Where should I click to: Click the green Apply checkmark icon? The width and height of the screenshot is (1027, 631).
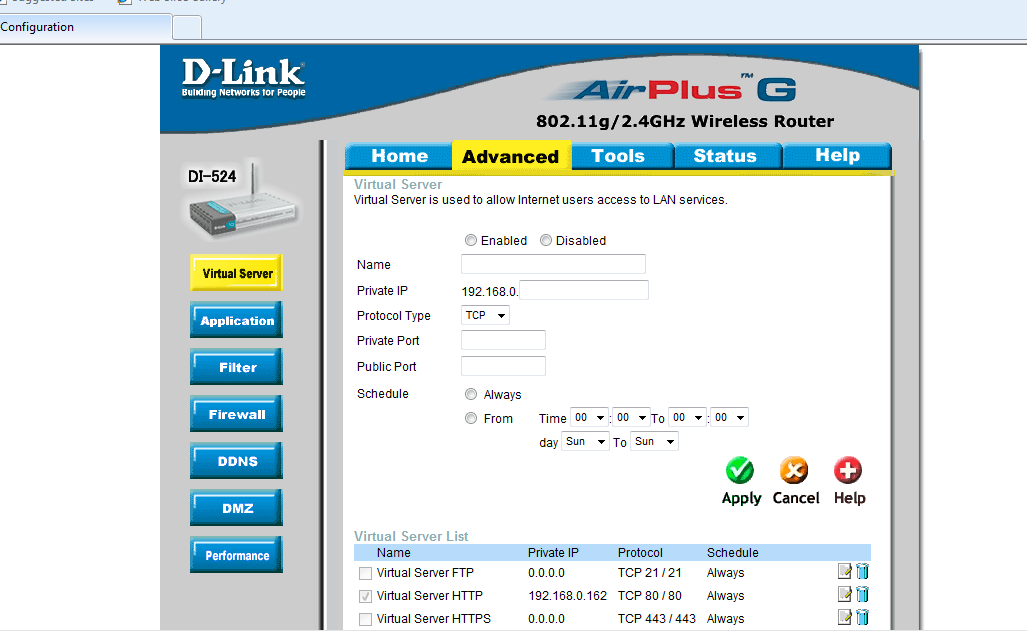pyautogui.click(x=740, y=470)
